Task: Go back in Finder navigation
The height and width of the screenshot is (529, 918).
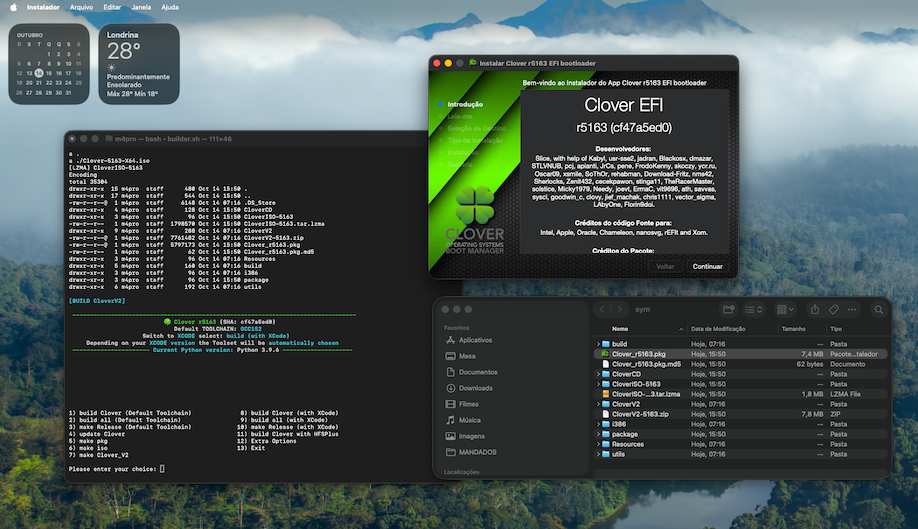Action: 602,310
